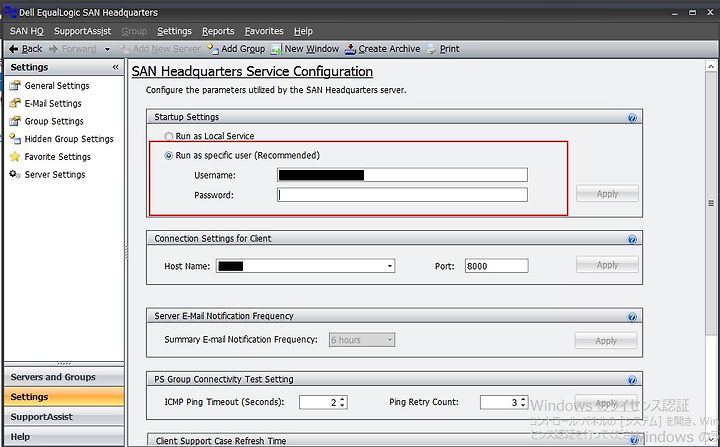Open Group Settings in sidebar
Image resolution: width=720 pixels, height=447 pixels.
pos(54,121)
